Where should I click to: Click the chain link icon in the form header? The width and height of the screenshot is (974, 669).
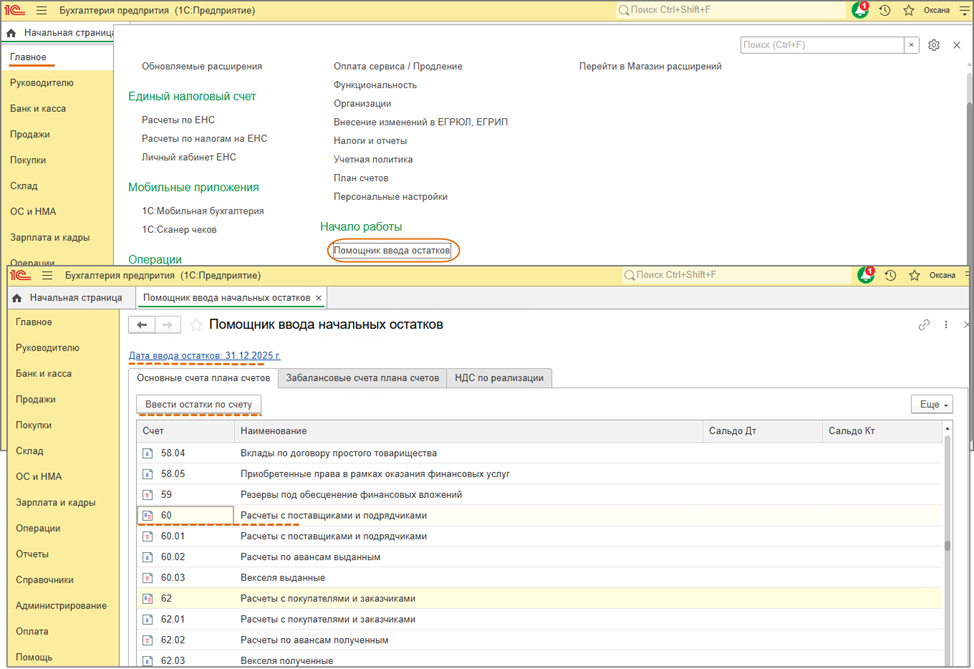pyautogui.click(x=924, y=325)
